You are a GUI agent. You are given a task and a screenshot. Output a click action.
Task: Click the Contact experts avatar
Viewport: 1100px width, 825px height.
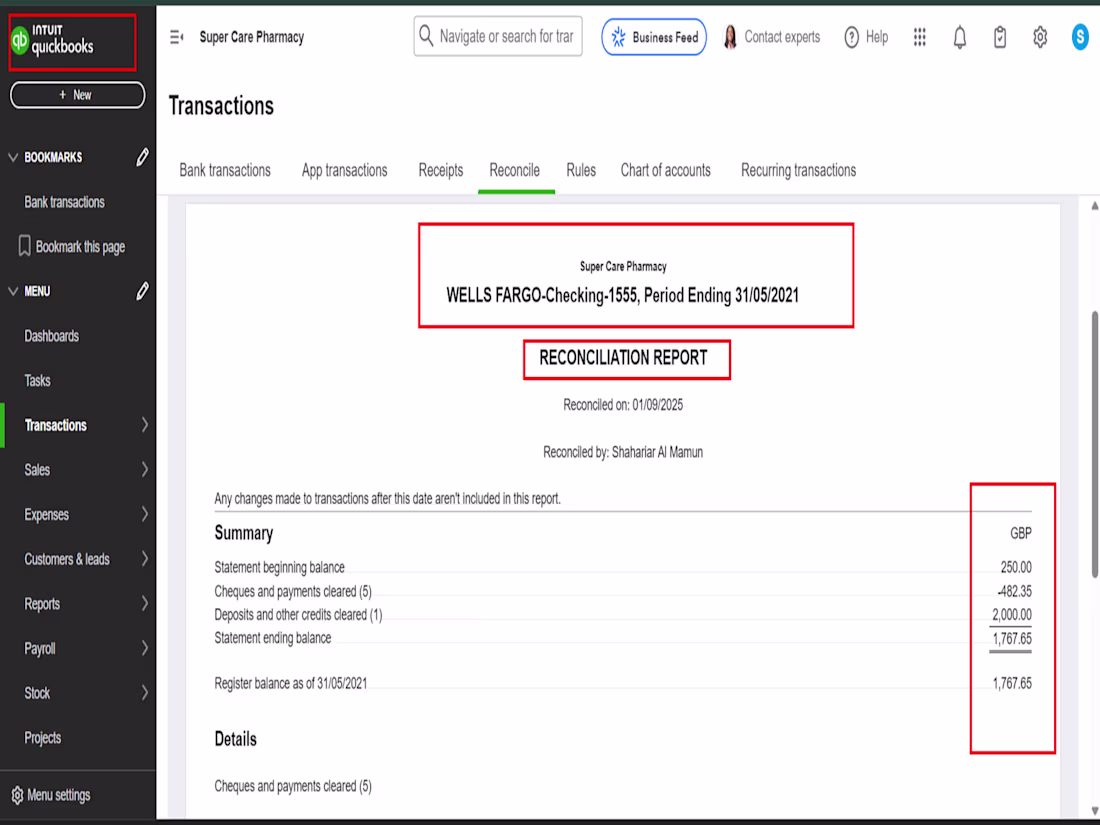(730, 37)
